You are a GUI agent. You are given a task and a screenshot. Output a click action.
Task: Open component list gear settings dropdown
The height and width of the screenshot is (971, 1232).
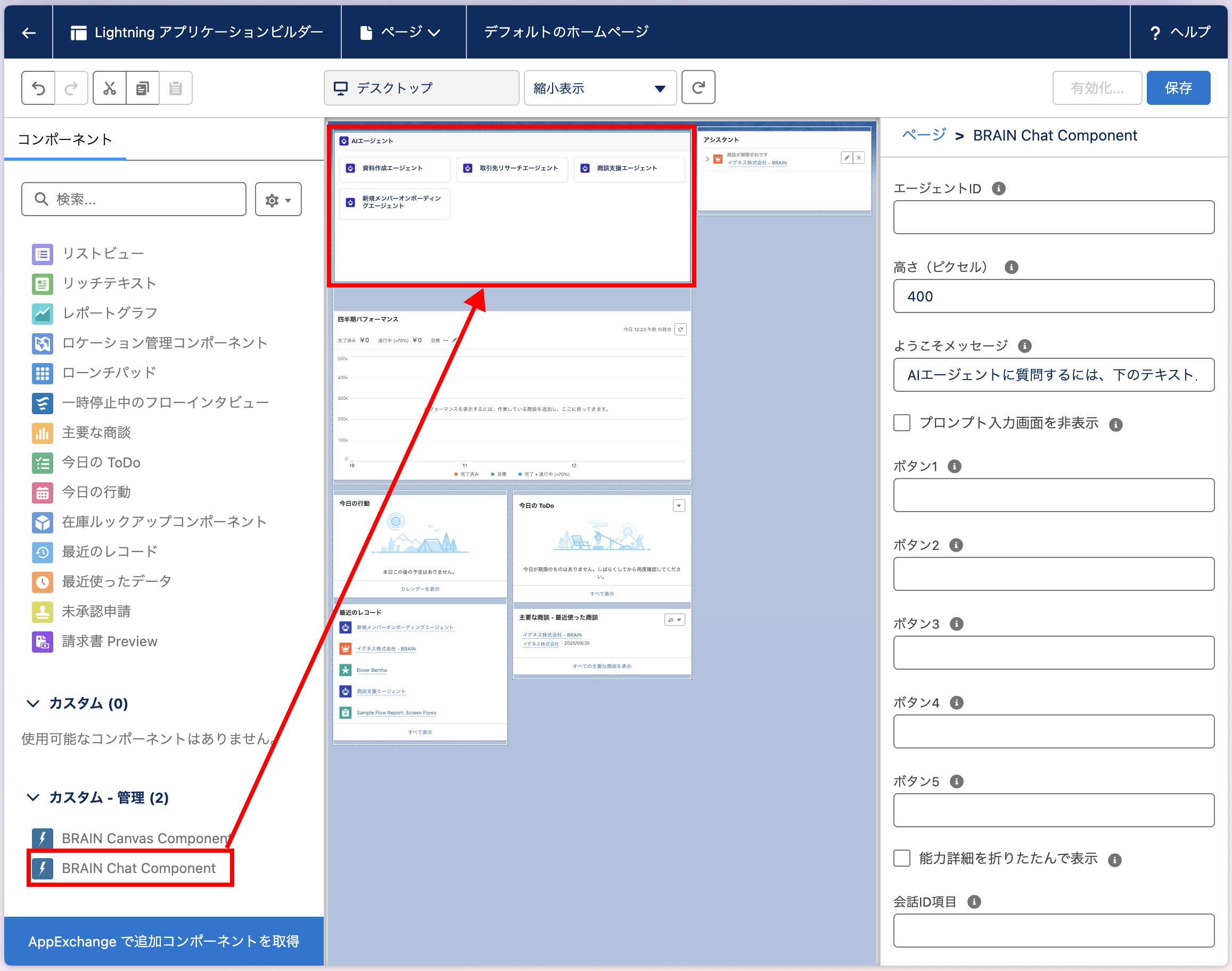coord(278,200)
